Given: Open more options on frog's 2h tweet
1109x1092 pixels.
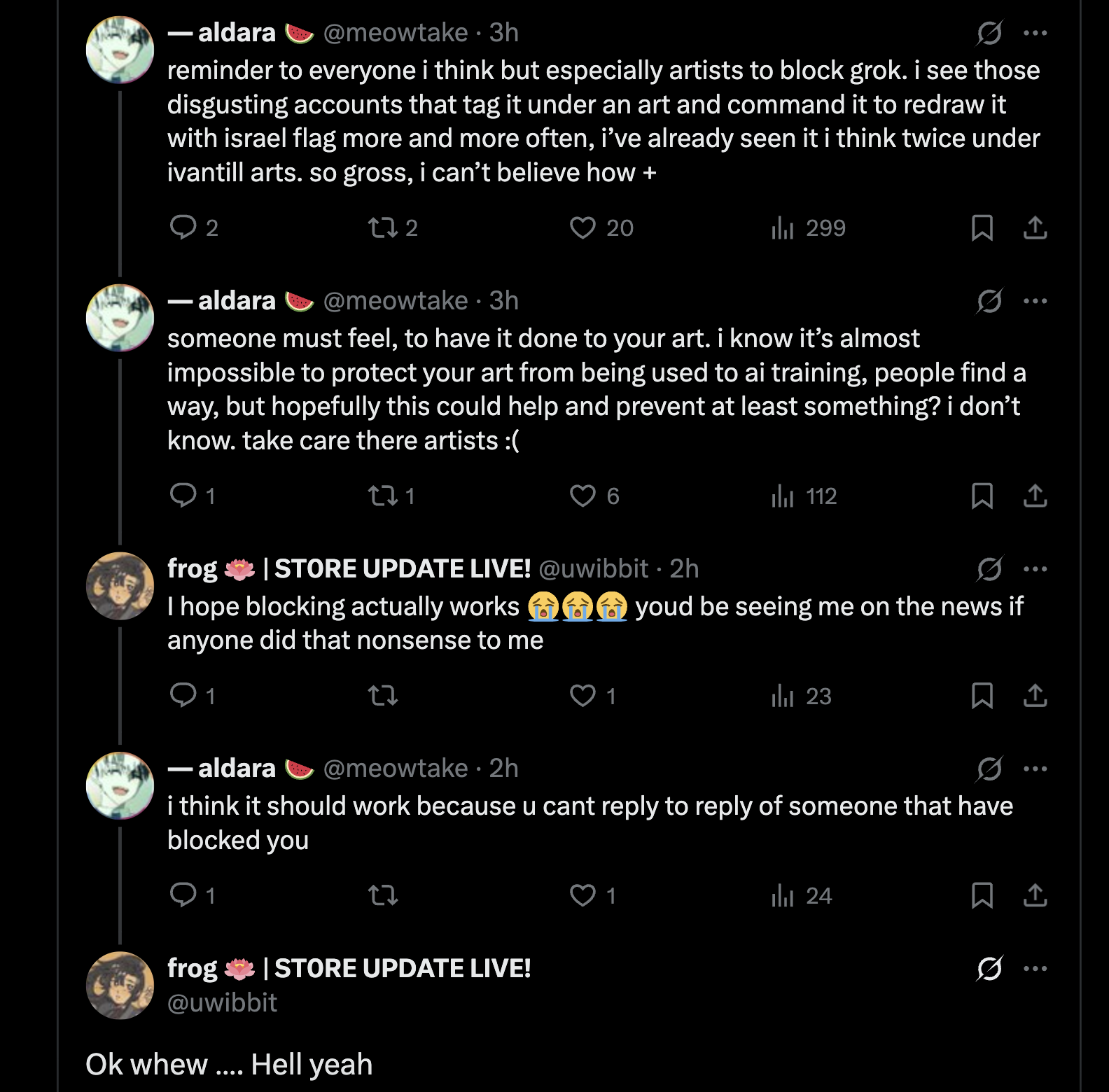Looking at the screenshot, I should pos(1035,569).
